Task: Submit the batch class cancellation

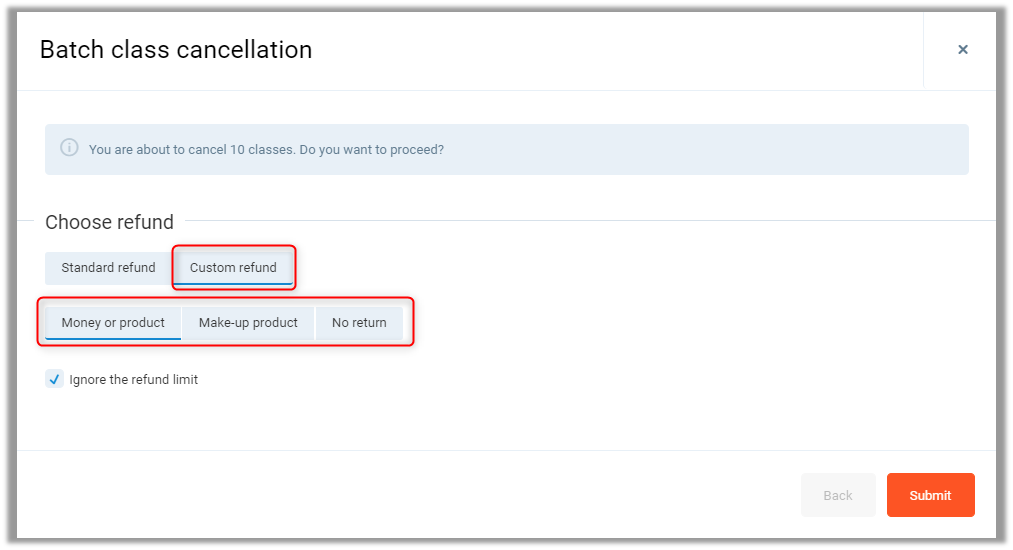Action: tap(930, 495)
